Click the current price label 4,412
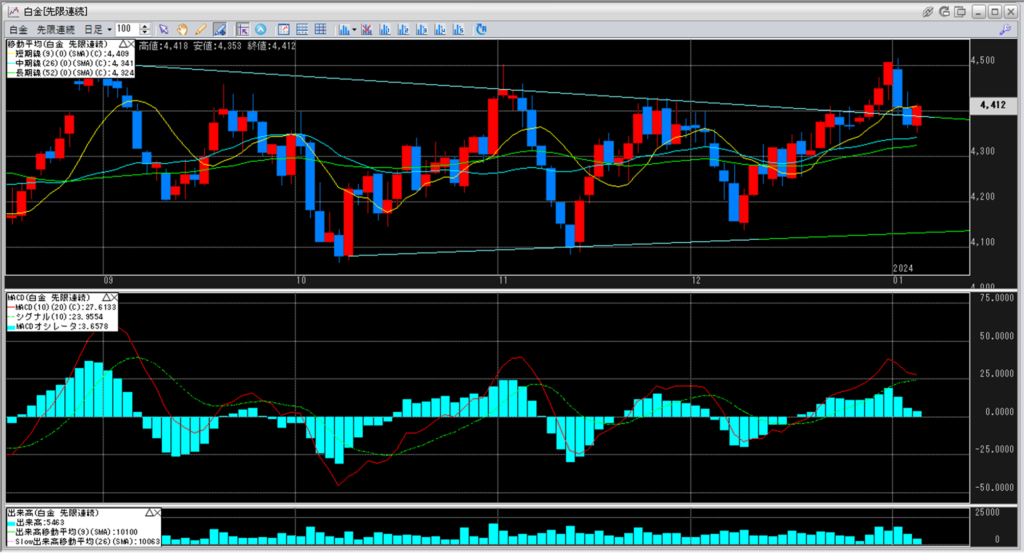1024x553 pixels. (x=993, y=104)
